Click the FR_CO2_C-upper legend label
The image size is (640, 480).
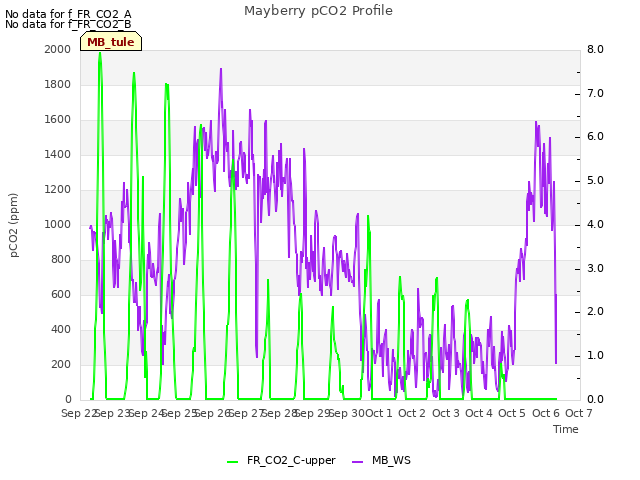[x=291, y=460]
